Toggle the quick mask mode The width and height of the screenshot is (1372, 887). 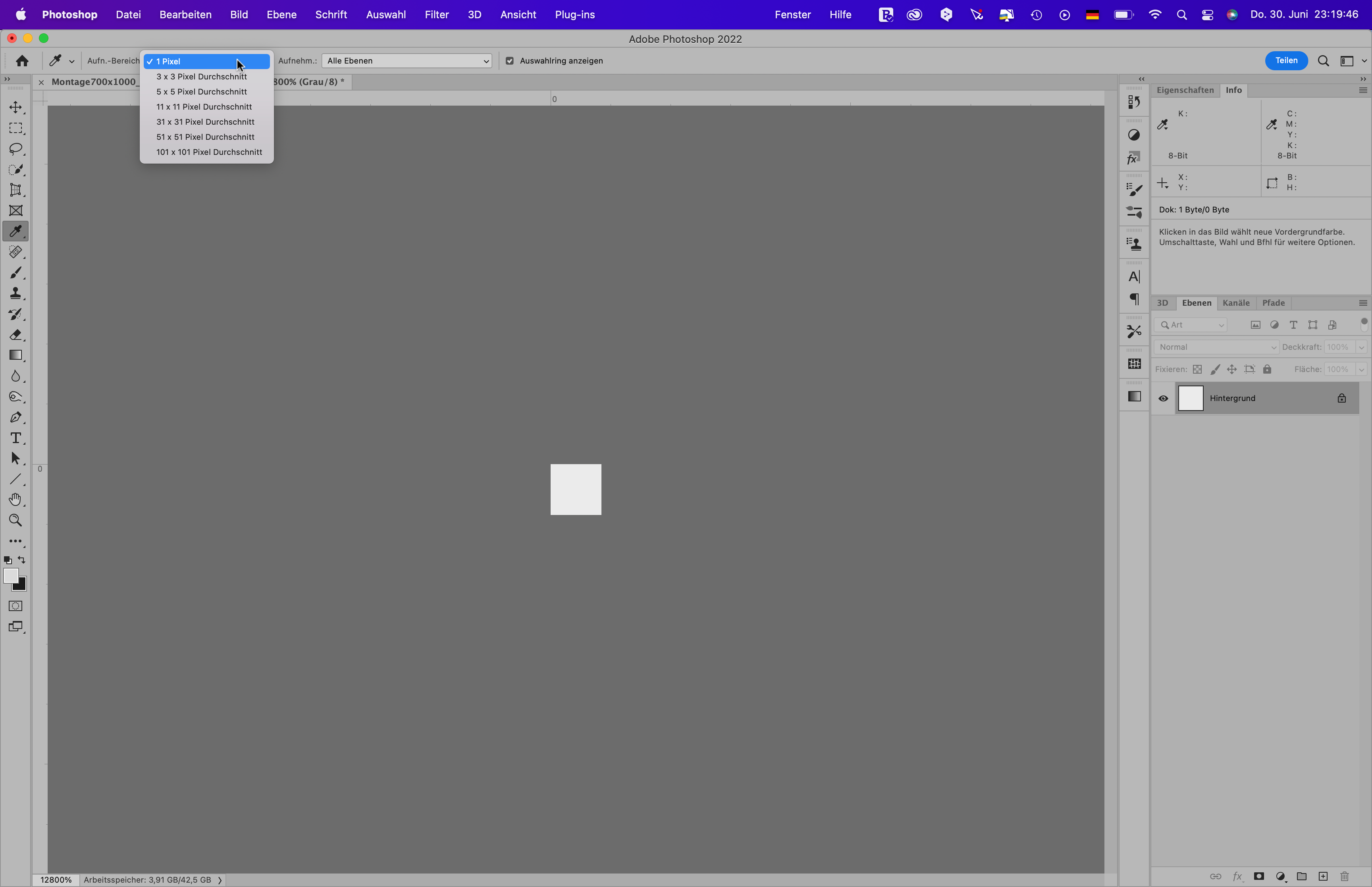point(15,606)
